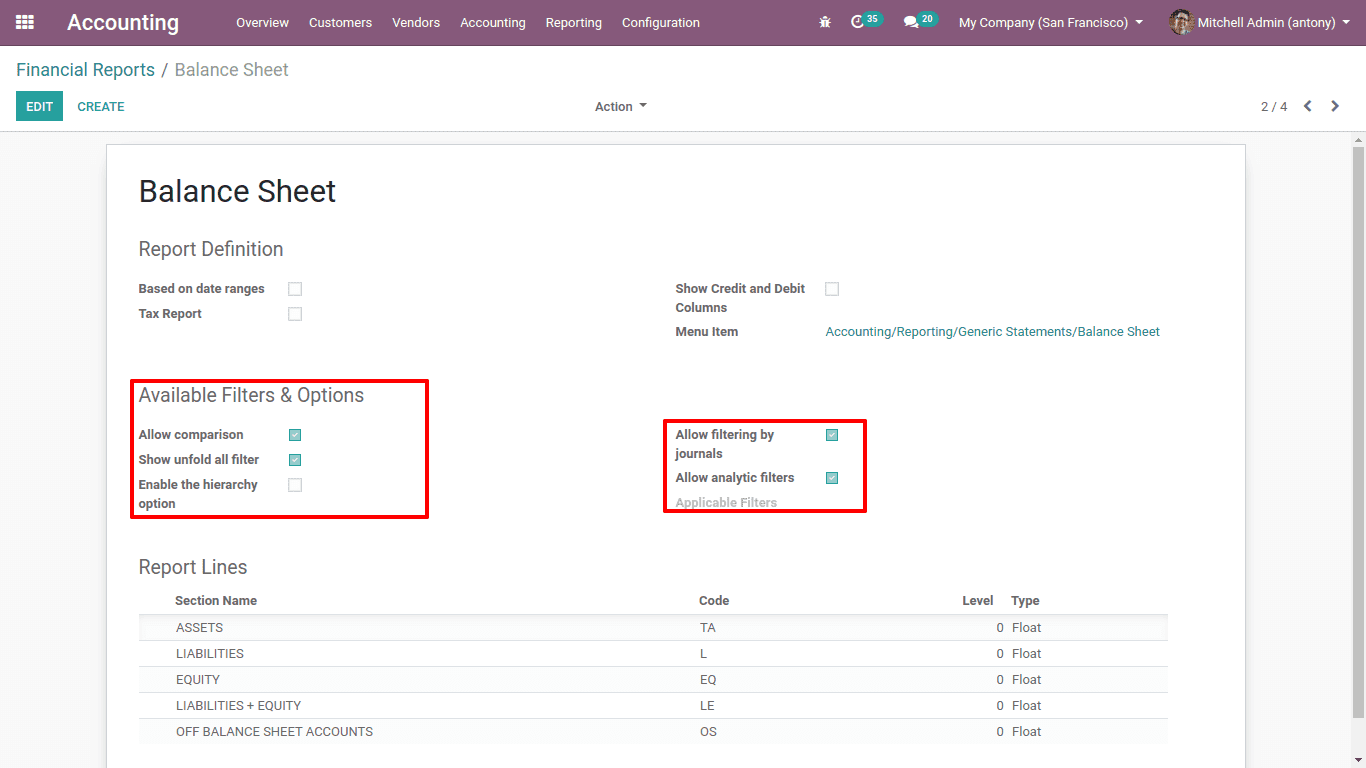Click the debug bug icon
Image resolution: width=1366 pixels, height=768 pixels.
[x=825, y=22]
